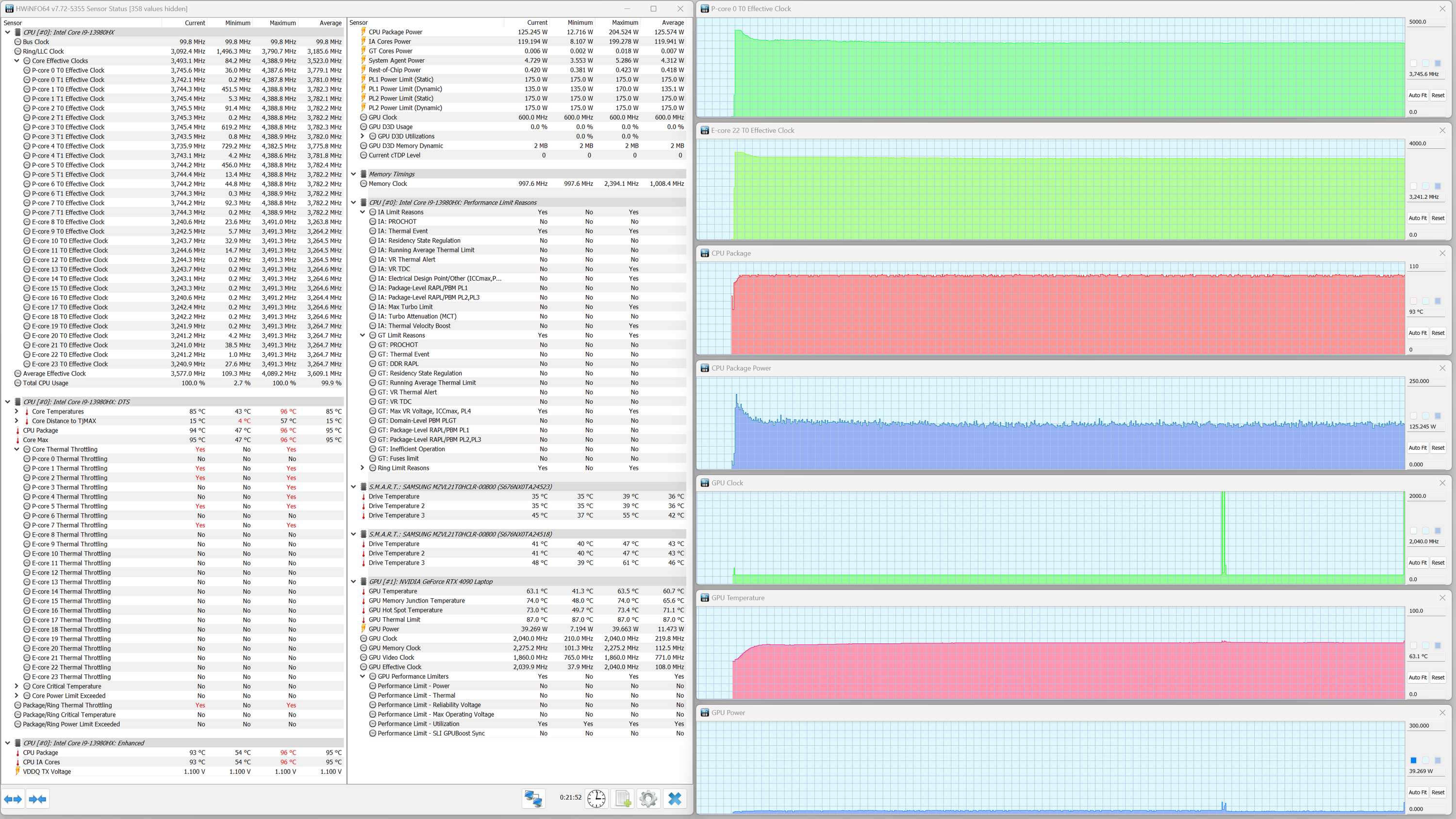Click Reset on GPU Temperature graph
The height and width of the screenshot is (819, 1456).
1438,677
